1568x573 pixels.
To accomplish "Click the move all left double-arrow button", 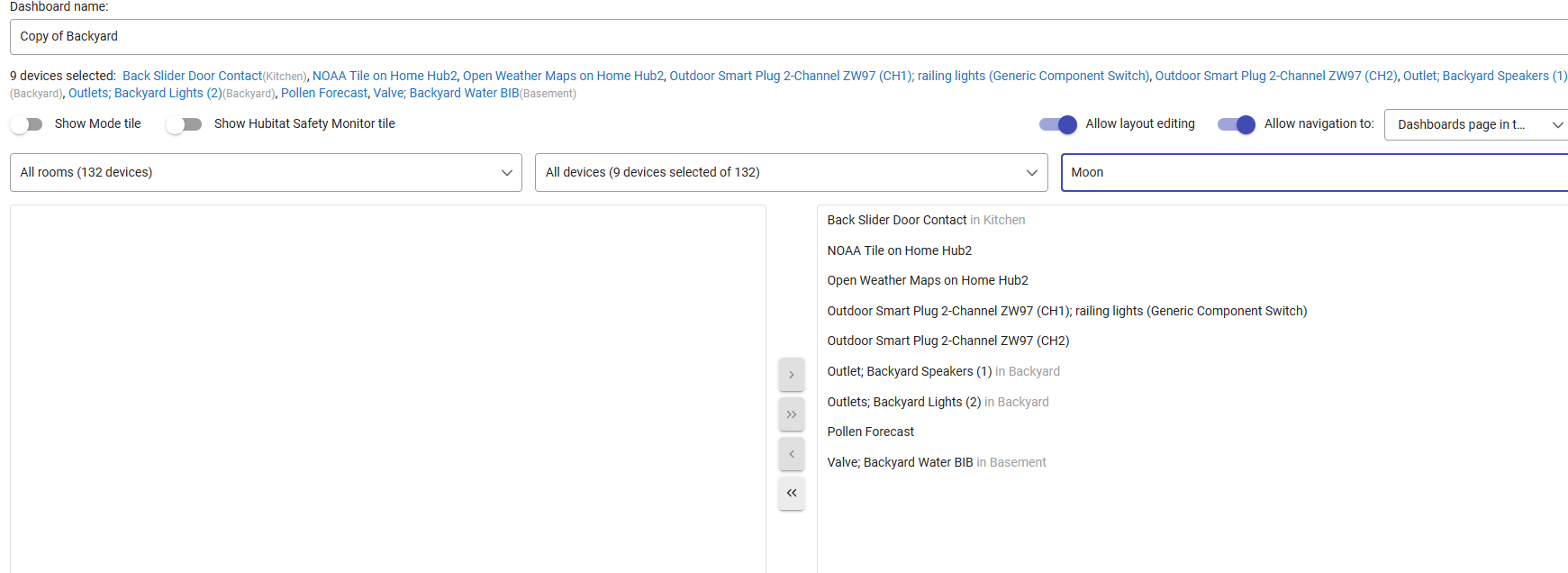I will [791, 493].
